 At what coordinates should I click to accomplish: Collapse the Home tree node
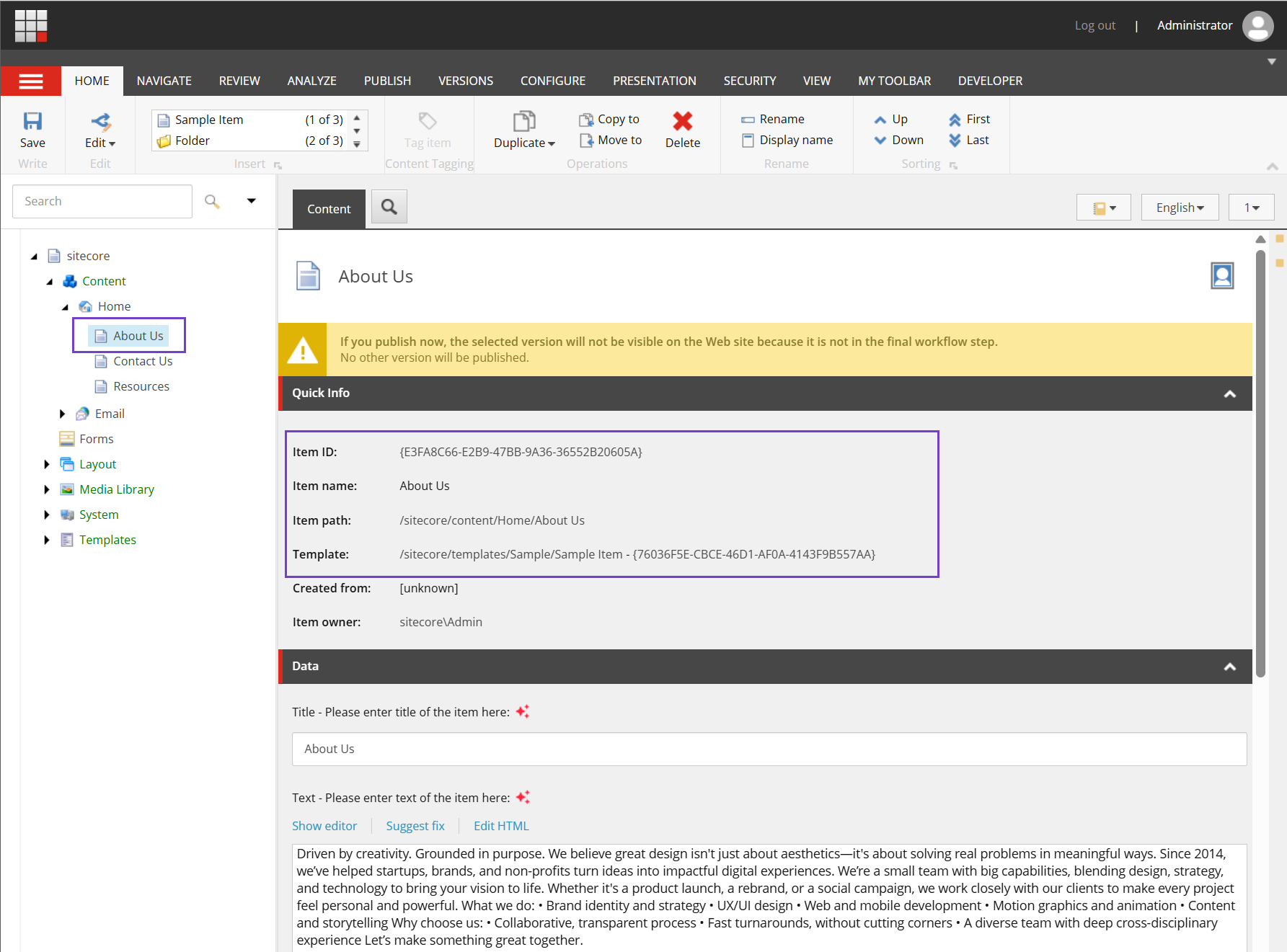click(x=65, y=307)
